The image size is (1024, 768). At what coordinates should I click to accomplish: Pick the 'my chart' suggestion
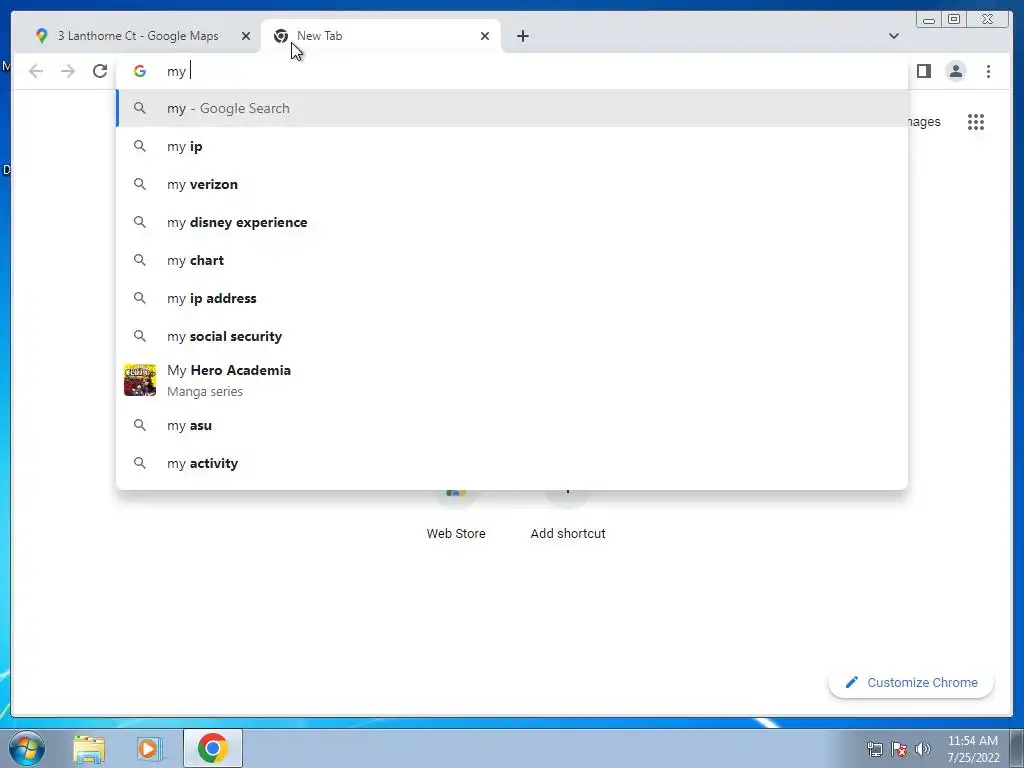512,260
